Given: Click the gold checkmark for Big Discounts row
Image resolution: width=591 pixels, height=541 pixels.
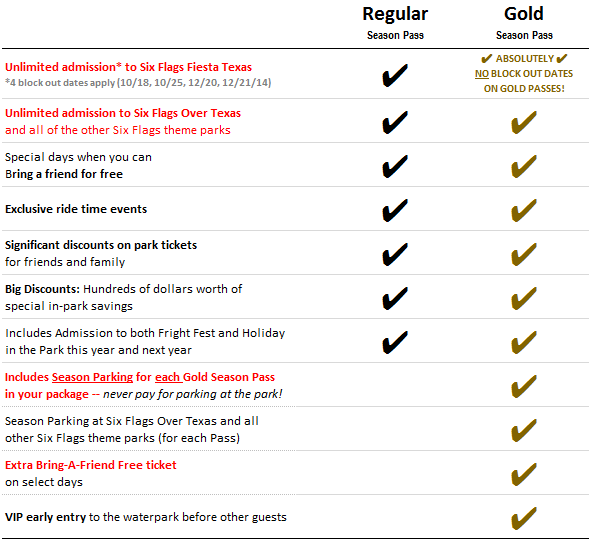Looking at the screenshot, I should click(x=524, y=299).
